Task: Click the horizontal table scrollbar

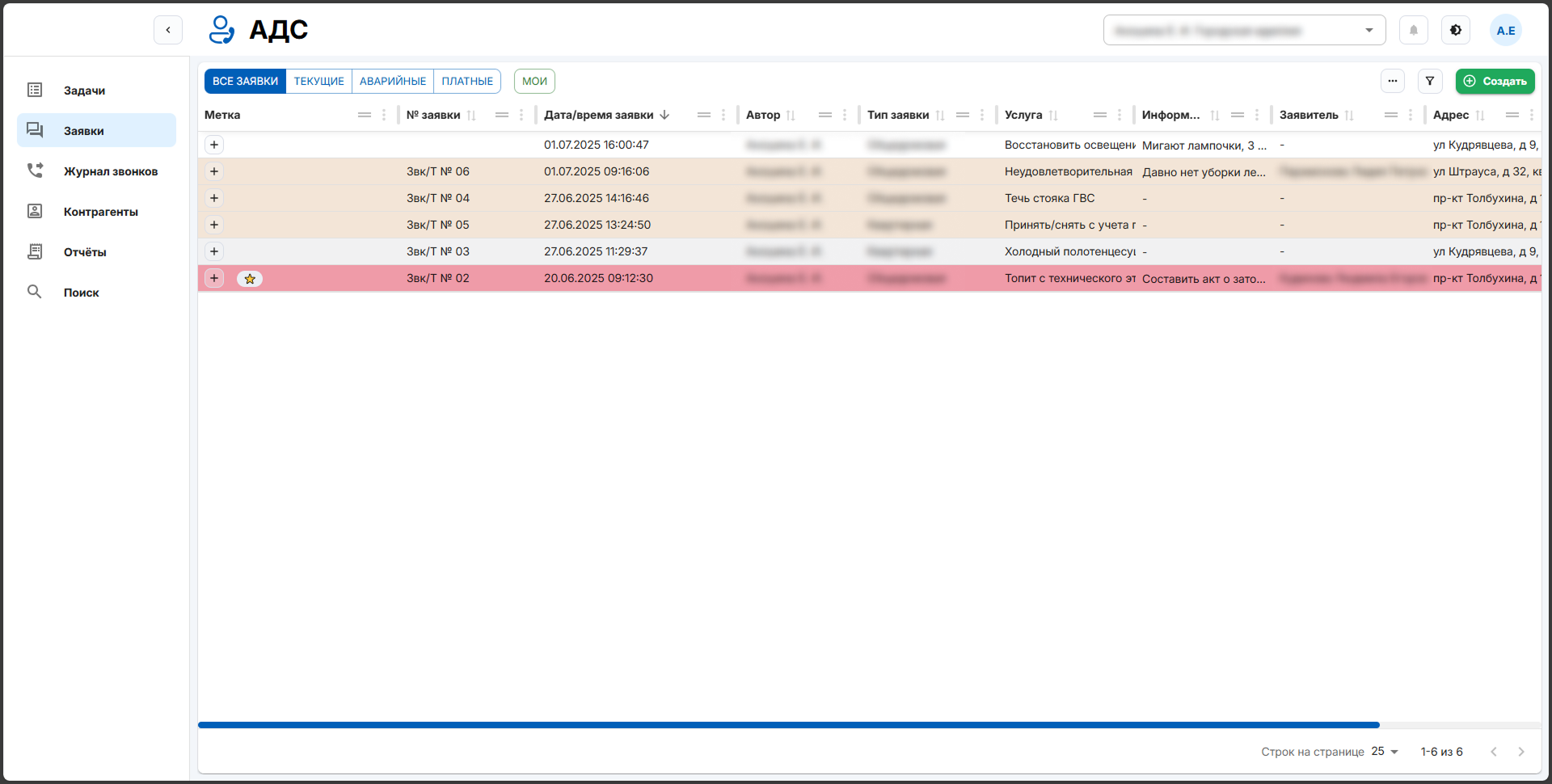Action: pyautogui.click(x=788, y=725)
